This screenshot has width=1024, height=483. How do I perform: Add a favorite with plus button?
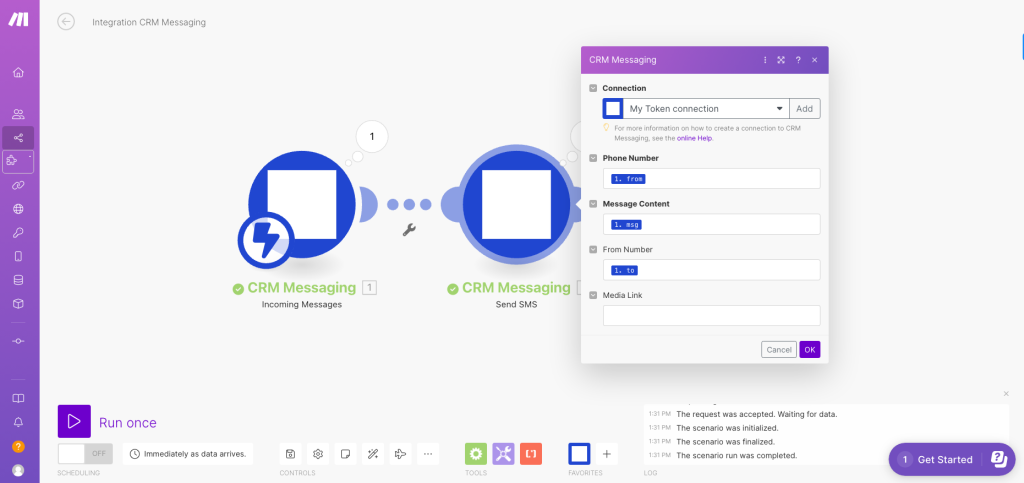pyautogui.click(x=607, y=454)
